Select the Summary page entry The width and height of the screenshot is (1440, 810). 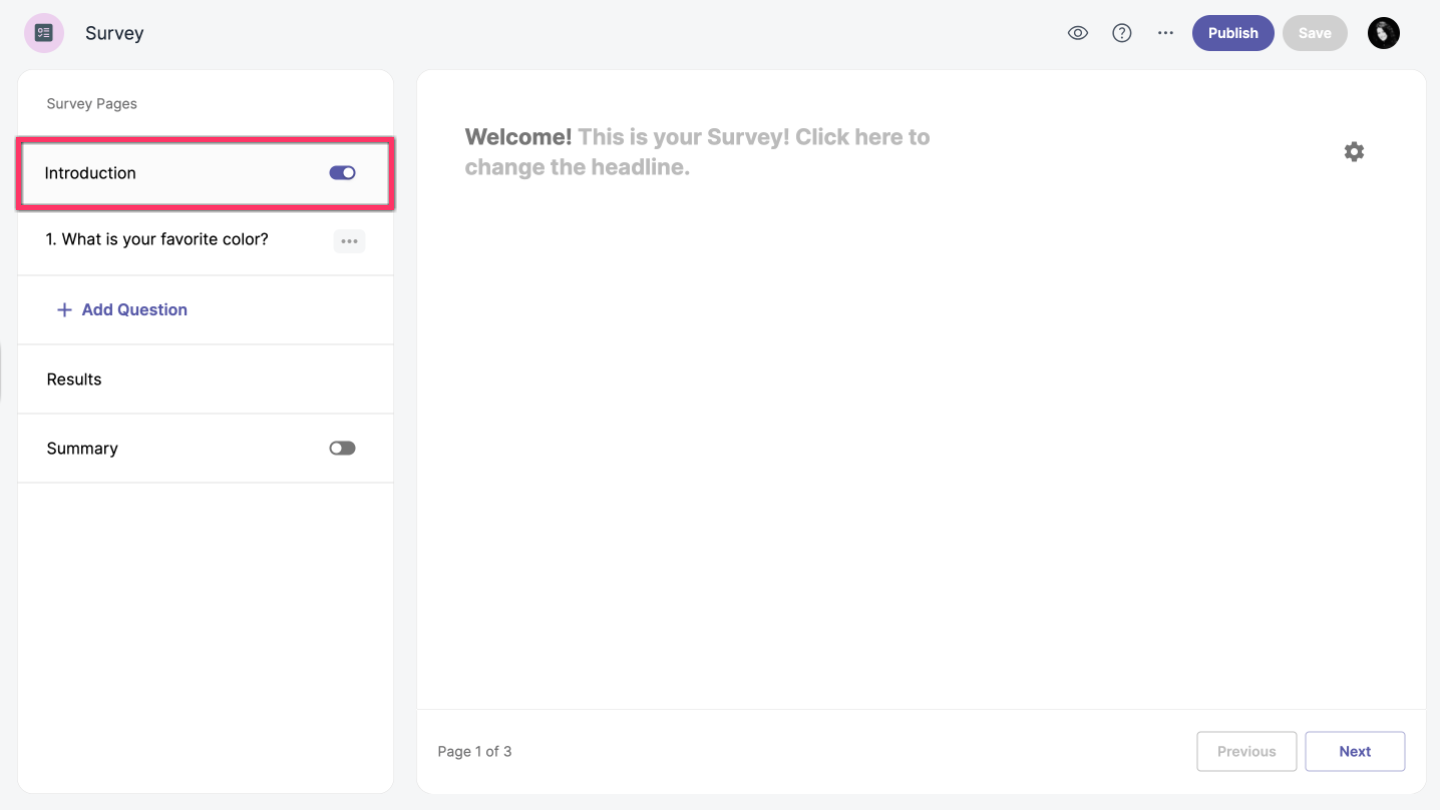[x=82, y=448]
